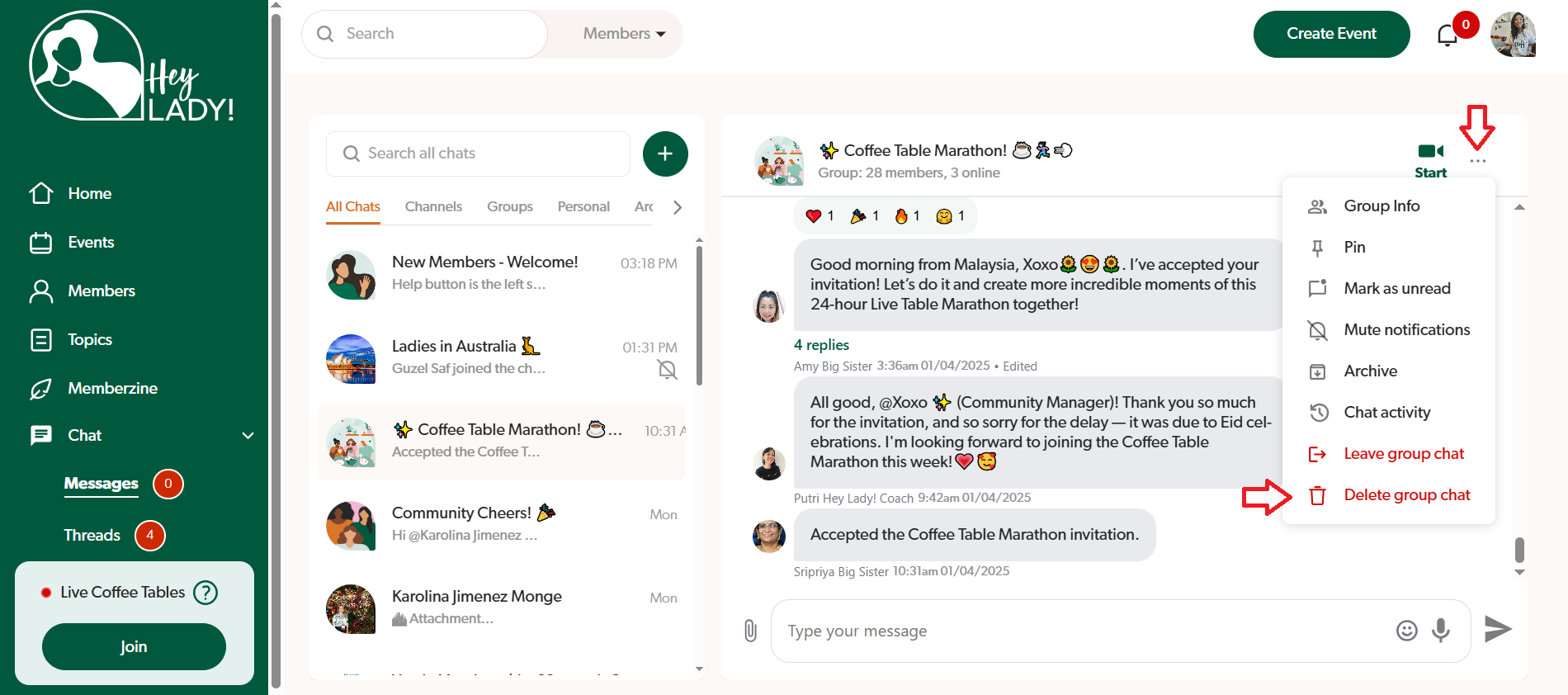1568x695 pixels.
Task: Open the New Members - Welcome! chat
Action: click(x=503, y=275)
